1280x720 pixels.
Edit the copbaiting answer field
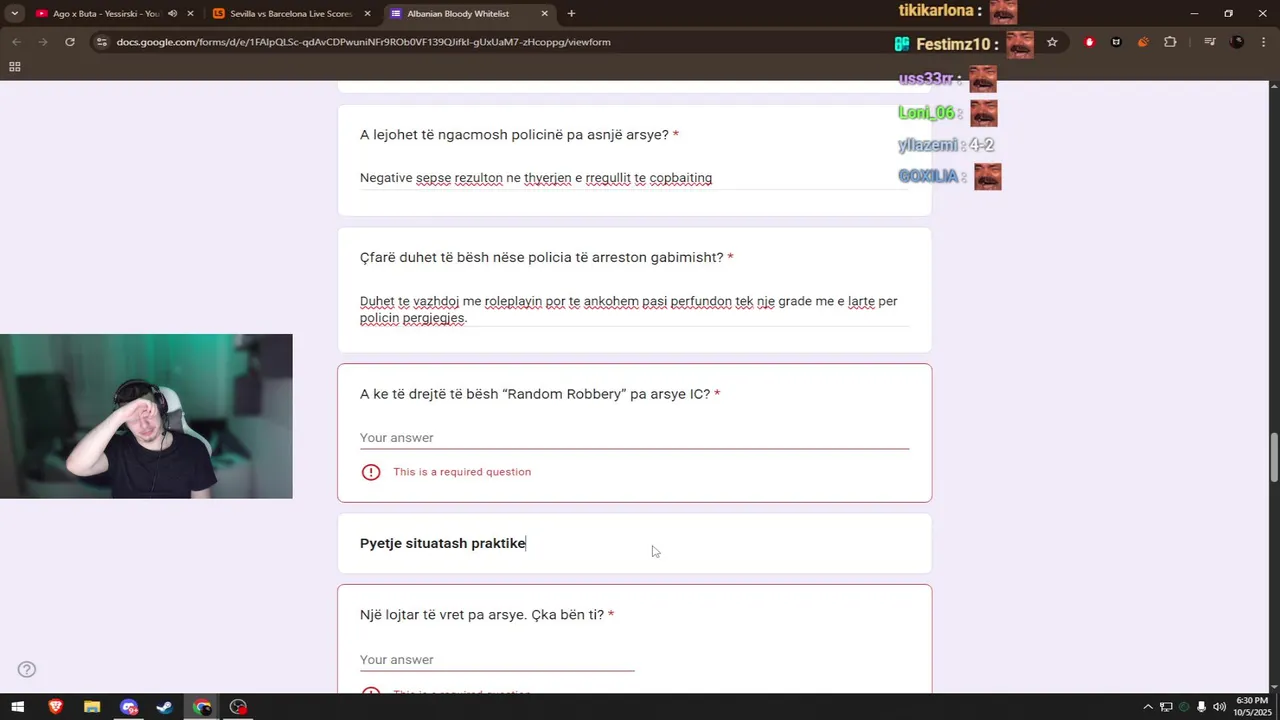(634, 178)
